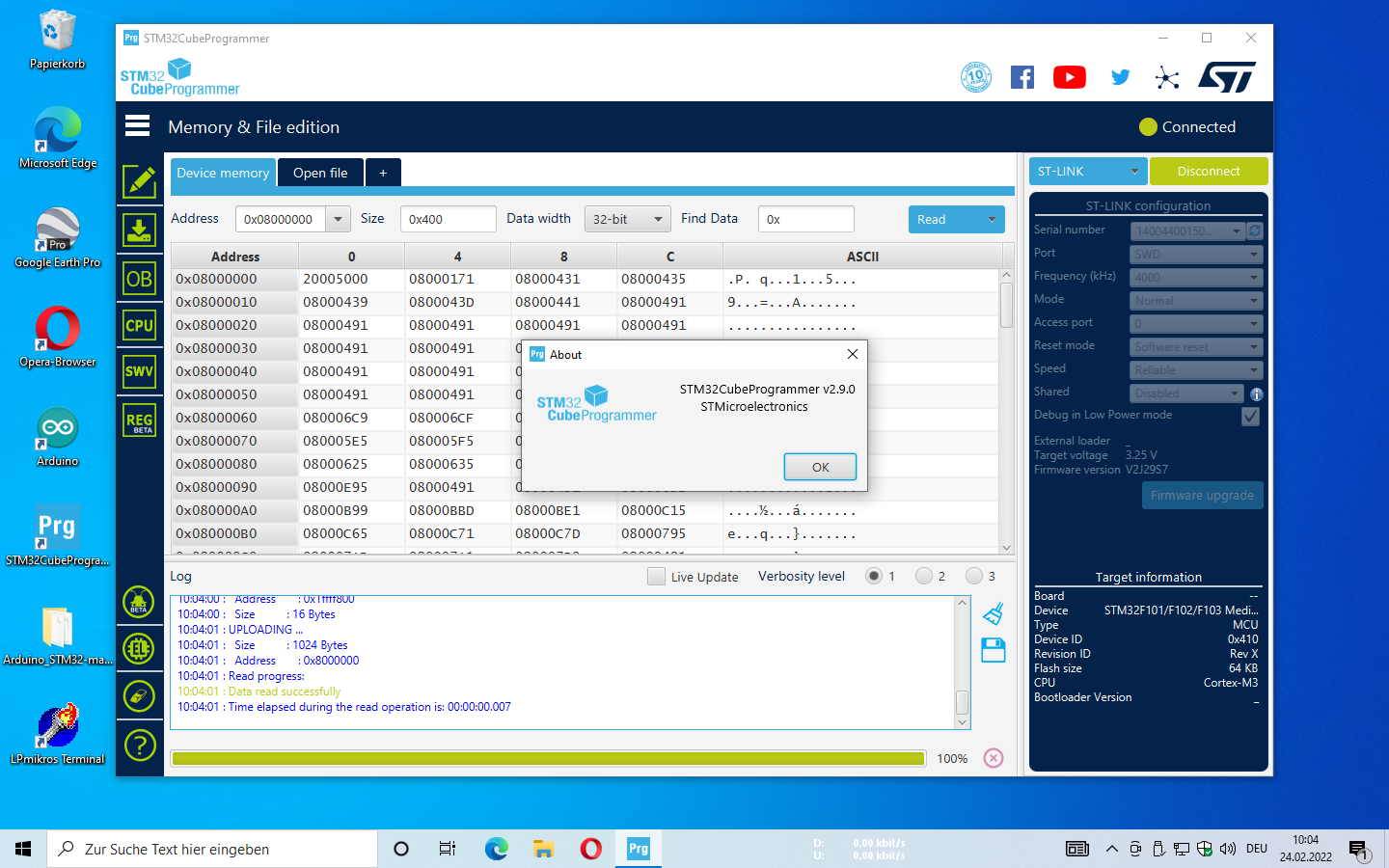Screen dimensions: 1389x868
Task: Open Opera from the taskbar
Action: (x=591, y=849)
